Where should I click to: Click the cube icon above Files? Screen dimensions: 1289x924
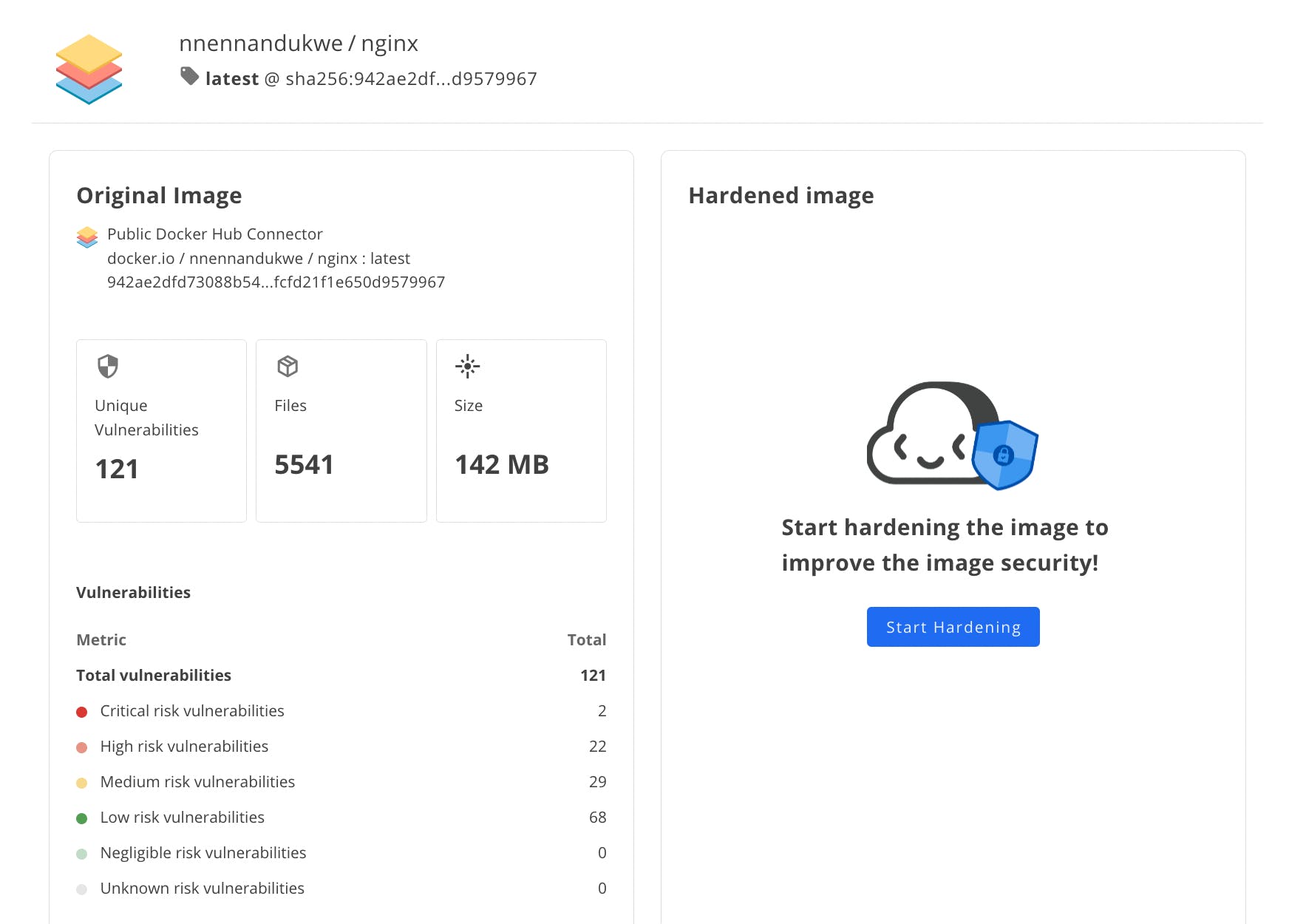pyautogui.click(x=288, y=366)
